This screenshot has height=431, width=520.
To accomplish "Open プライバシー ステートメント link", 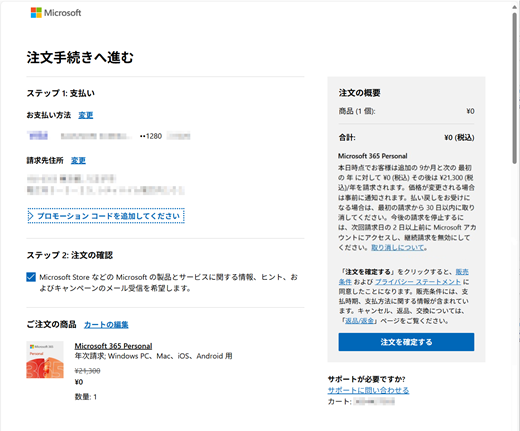I will 418,282.
